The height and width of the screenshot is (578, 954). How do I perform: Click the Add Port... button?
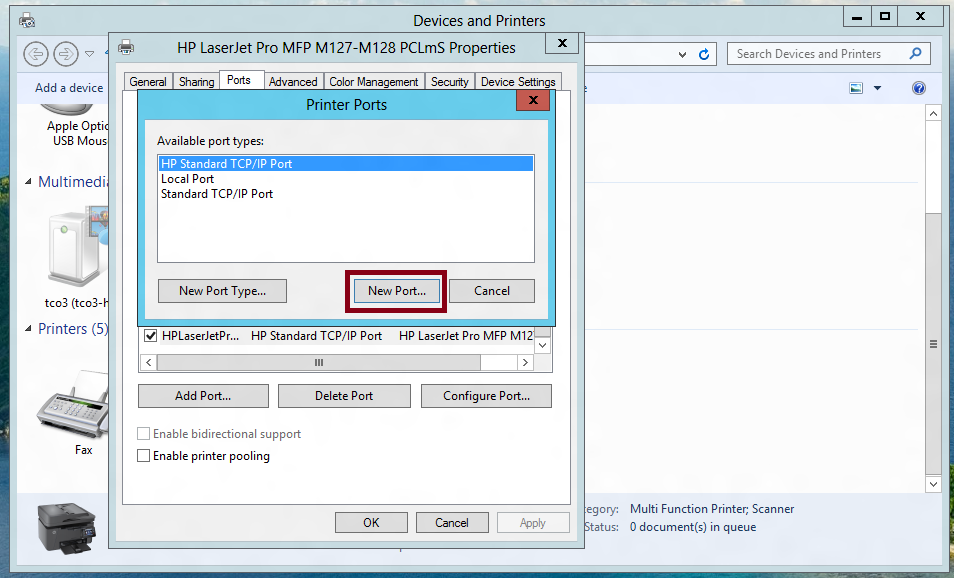(203, 396)
